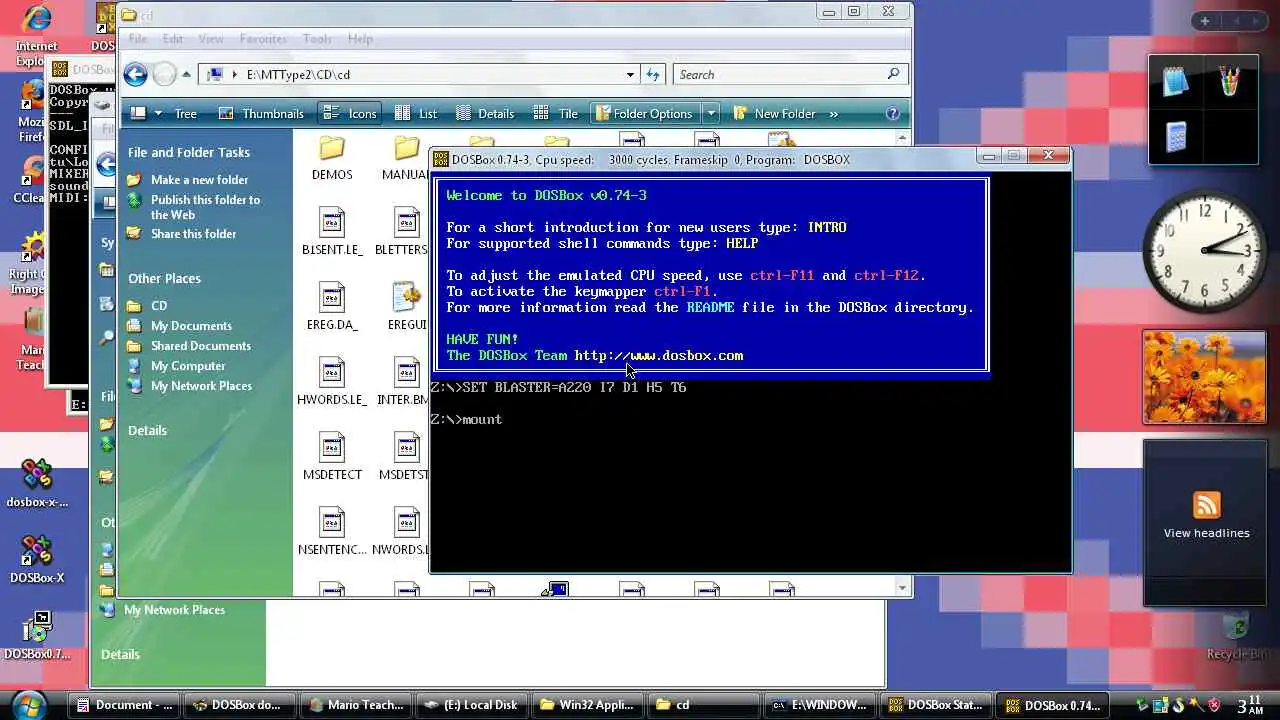Open the dropdown beside the first toolbar icon
Image resolution: width=1280 pixels, height=720 pixels.
(158, 113)
